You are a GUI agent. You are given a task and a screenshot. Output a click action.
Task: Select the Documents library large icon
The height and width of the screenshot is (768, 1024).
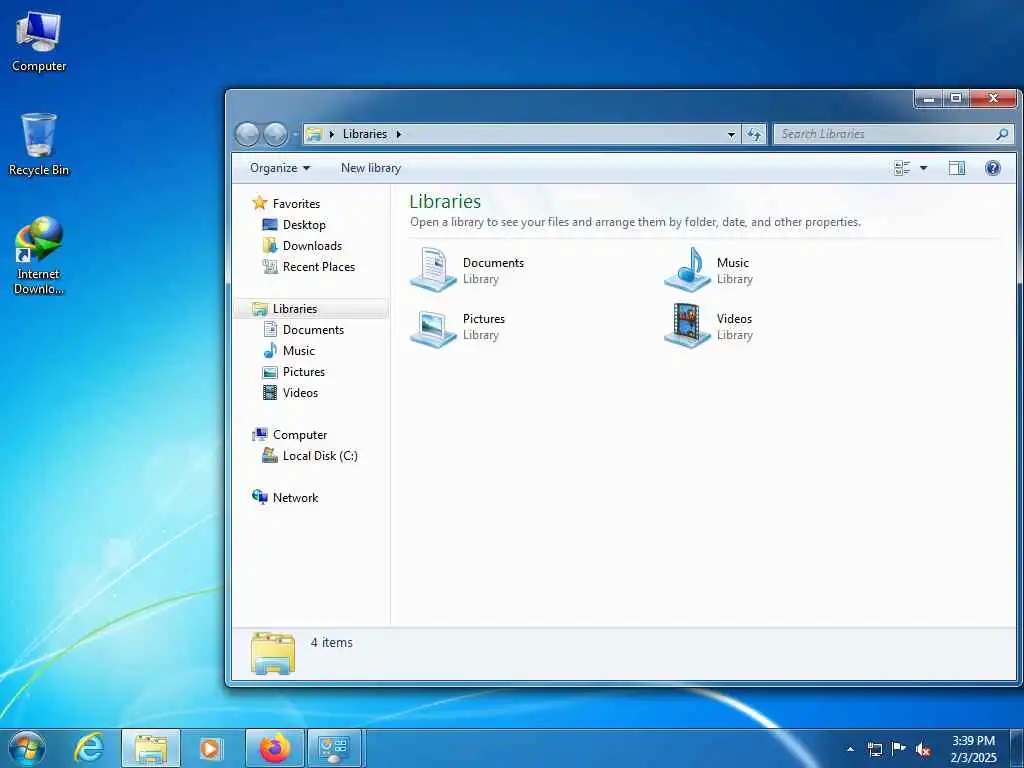point(433,269)
